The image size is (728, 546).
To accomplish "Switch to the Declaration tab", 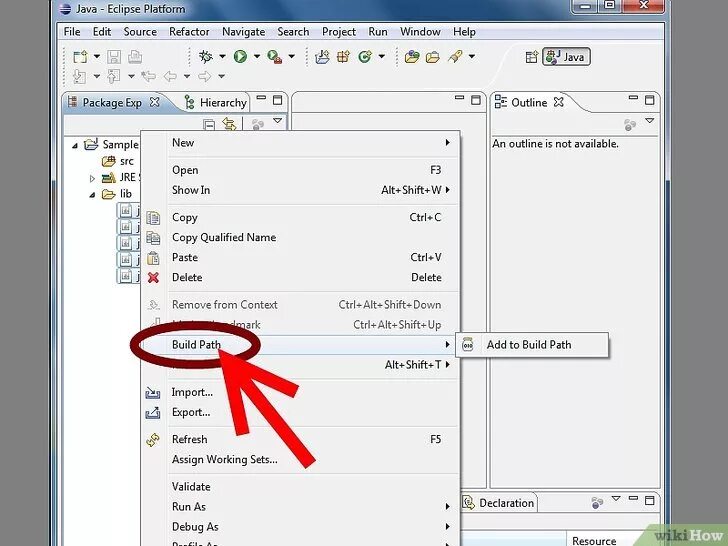I will [499, 503].
